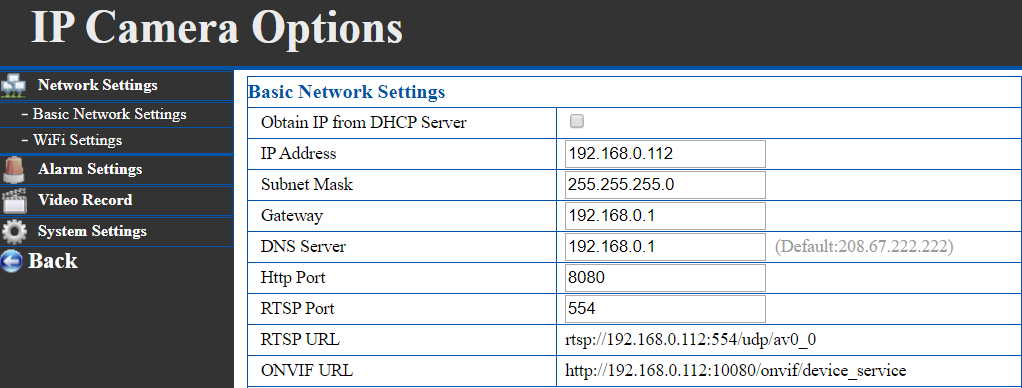Click the Basic Network Settings table heading

(x=346, y=92)
